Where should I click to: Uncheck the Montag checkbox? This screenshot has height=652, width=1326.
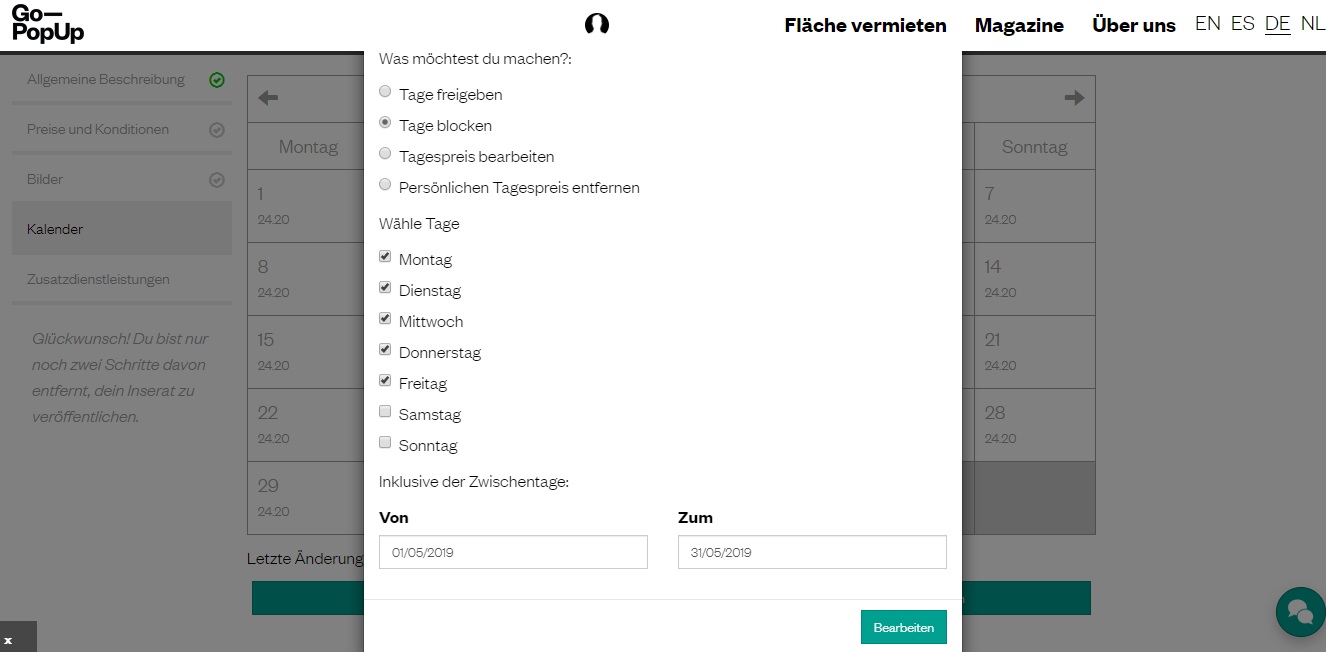pyautogui.click(x=385, y=257)
